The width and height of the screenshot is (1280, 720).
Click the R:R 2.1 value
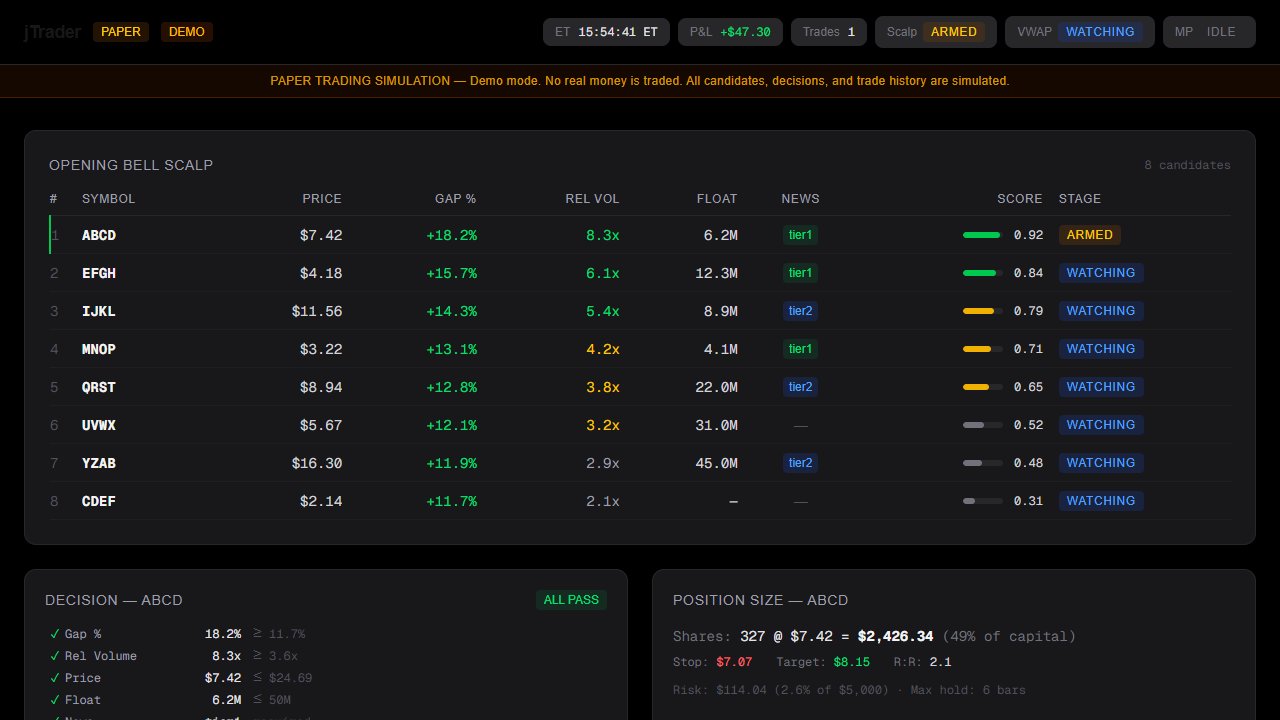coord(940,662)
